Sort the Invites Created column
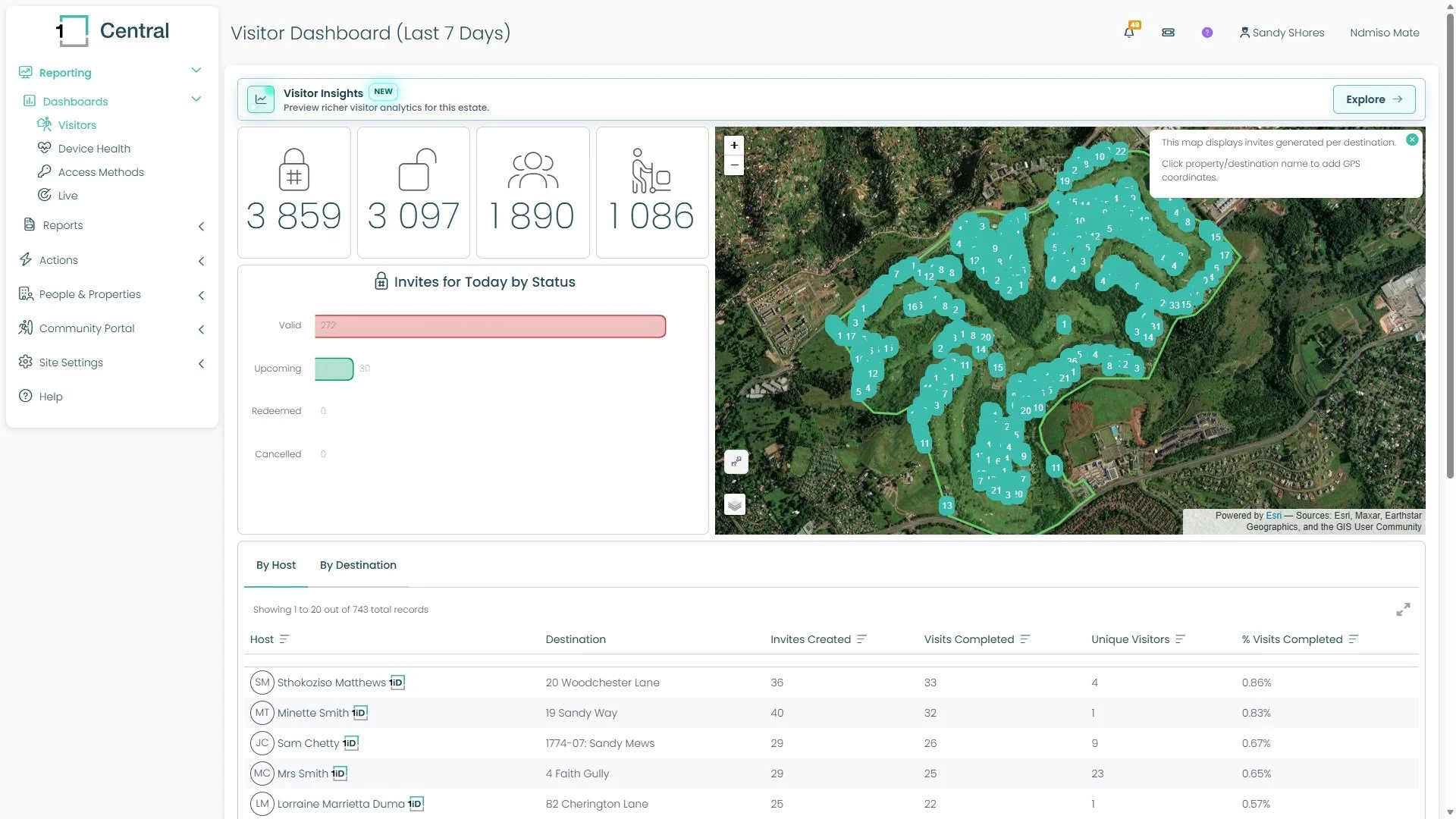This screenshot has height=819, width=1456. [x=861, y=639]
